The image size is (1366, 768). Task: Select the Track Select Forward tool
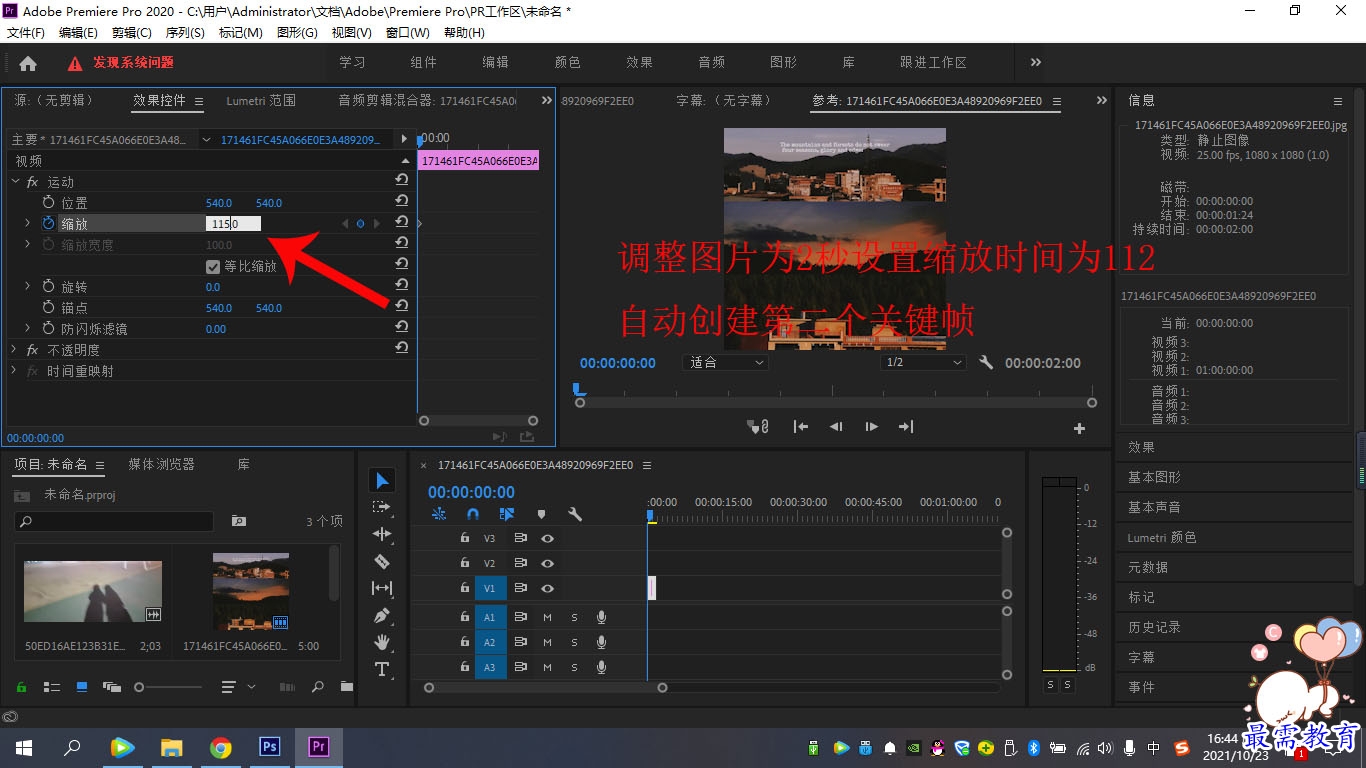point(382,507)
